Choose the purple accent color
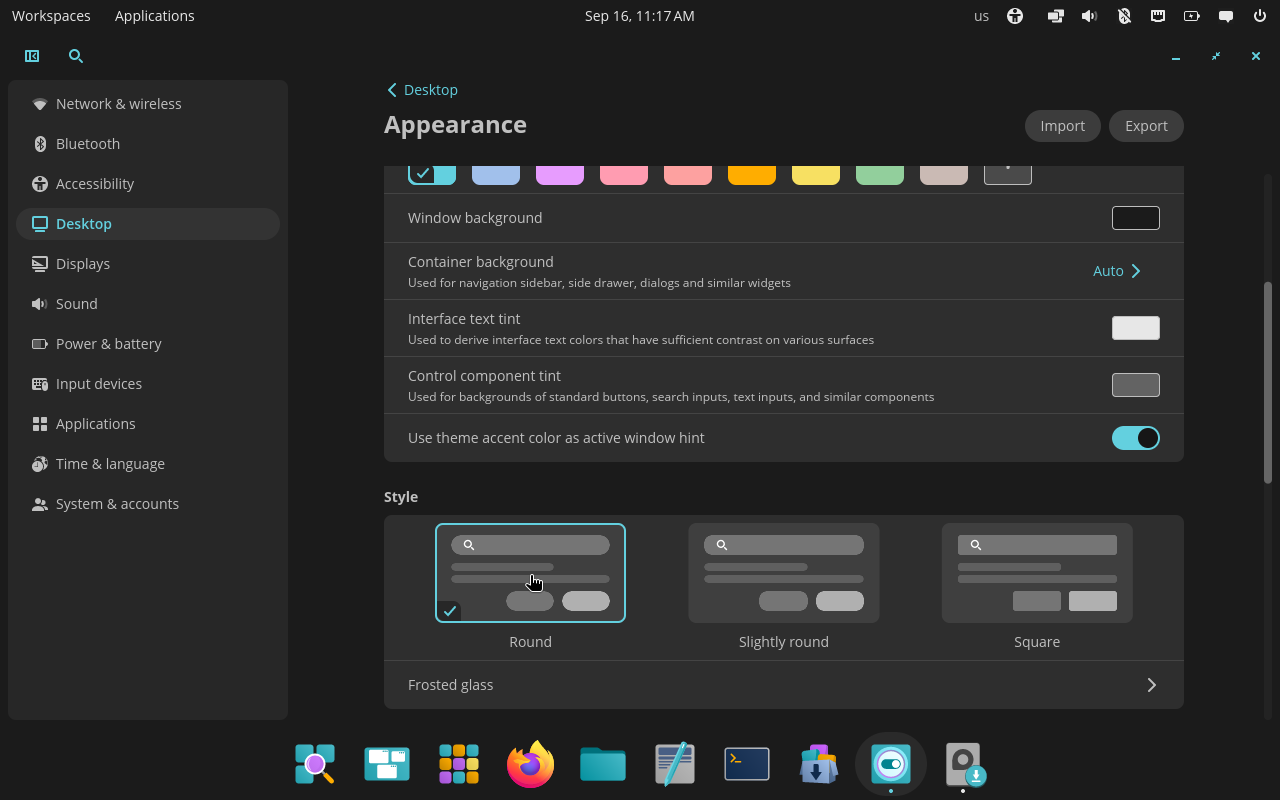The width and height of the screenshot is (1280, 800). pos(560,175)
